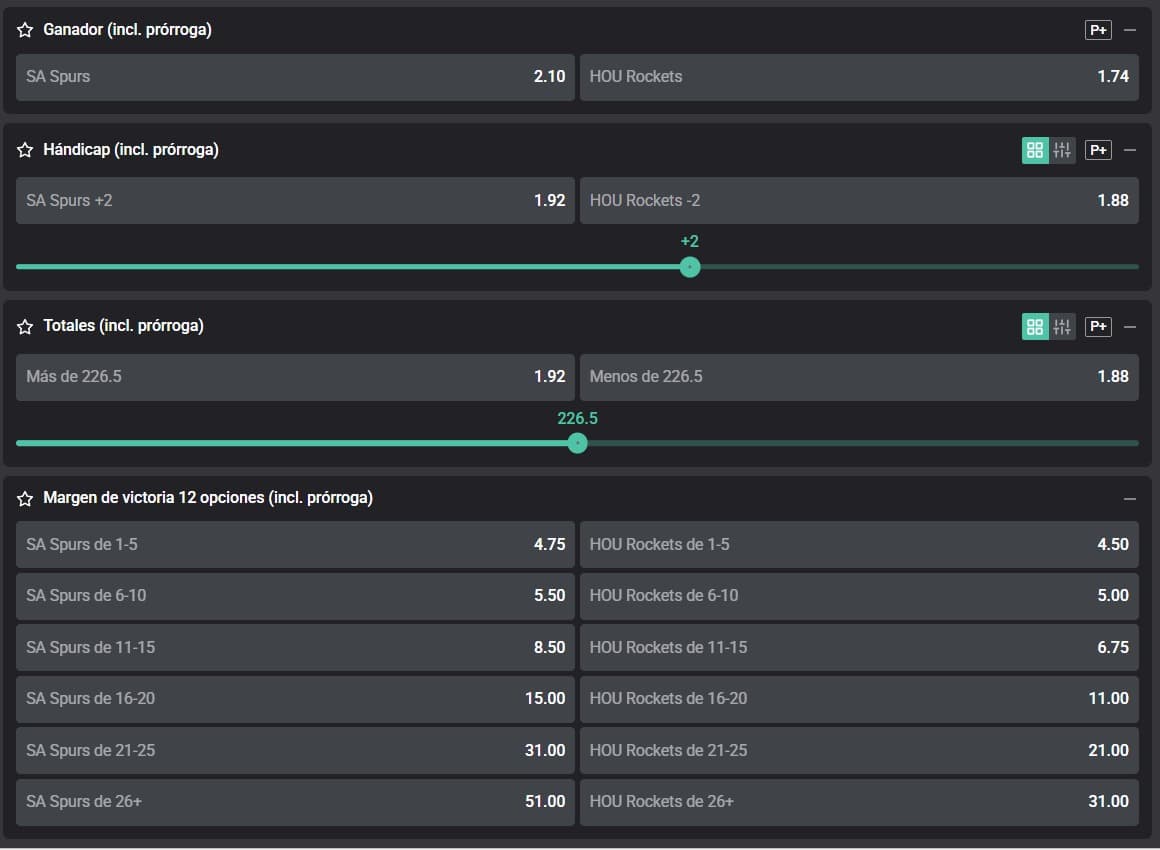Viewport: 1160px width, 850px height.
Task: Collapse the Totales section
Action: point(1130,326)
